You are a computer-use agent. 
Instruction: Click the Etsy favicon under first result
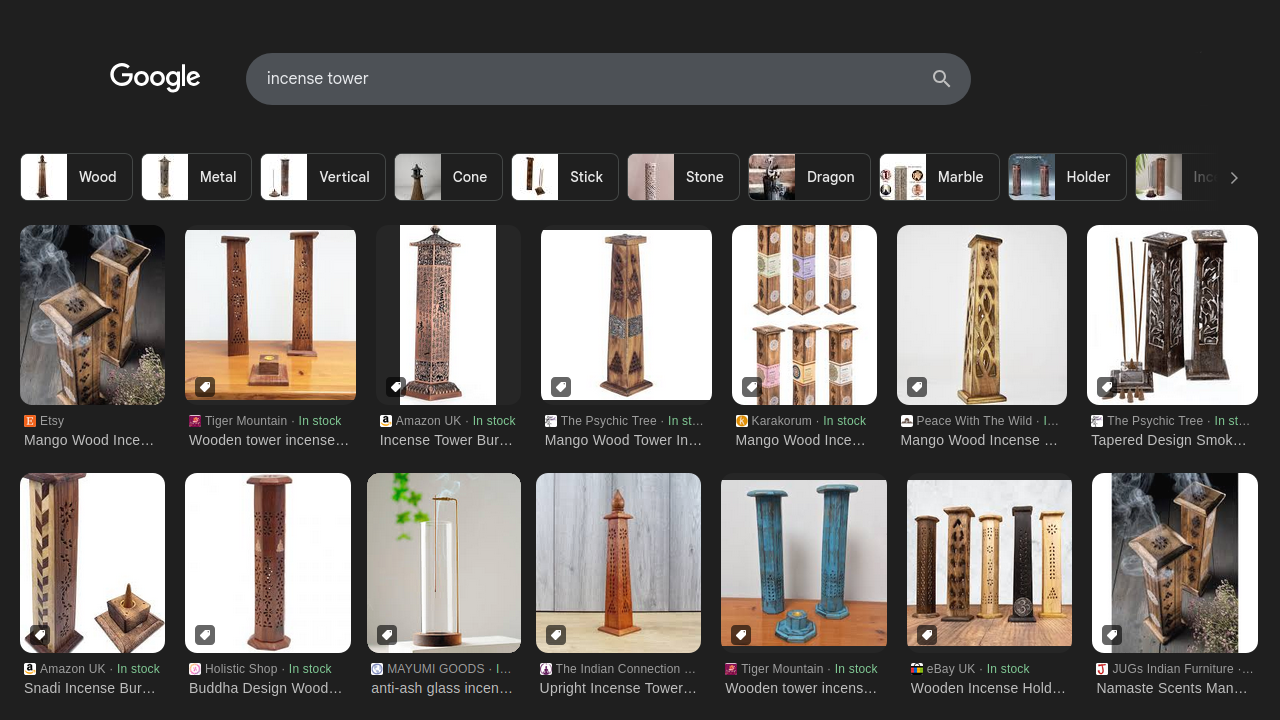(x=30, y=421)
